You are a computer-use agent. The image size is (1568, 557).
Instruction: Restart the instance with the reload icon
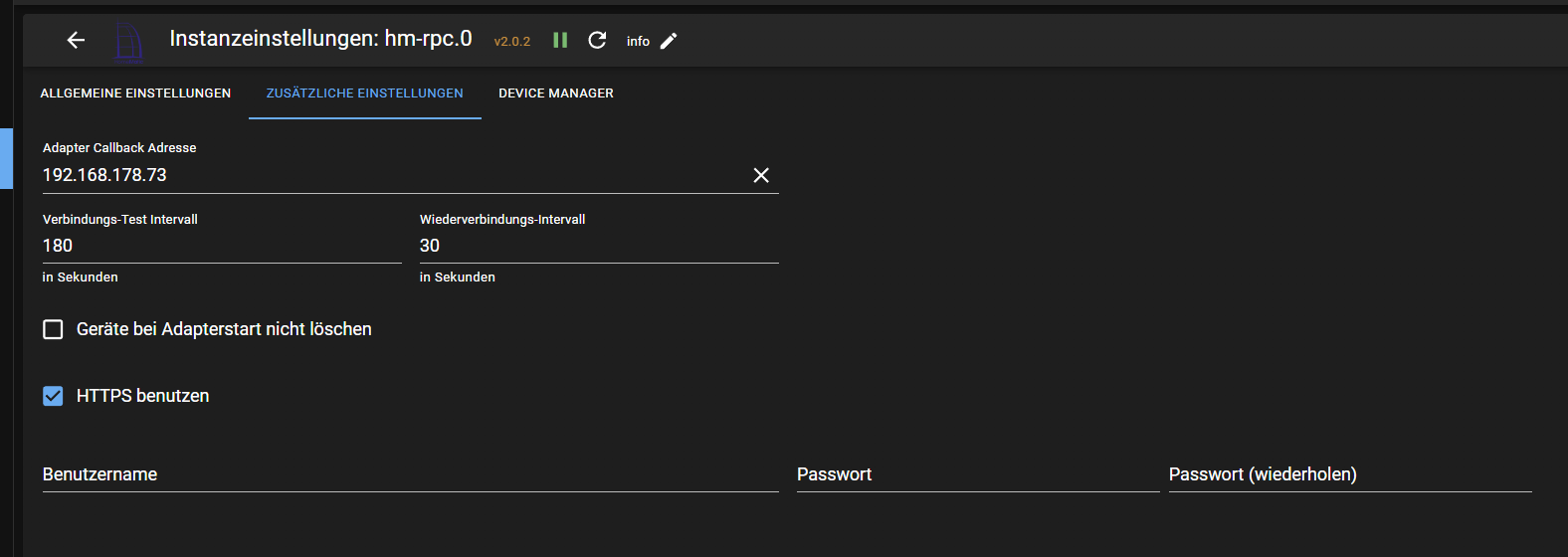coord(597,40)
